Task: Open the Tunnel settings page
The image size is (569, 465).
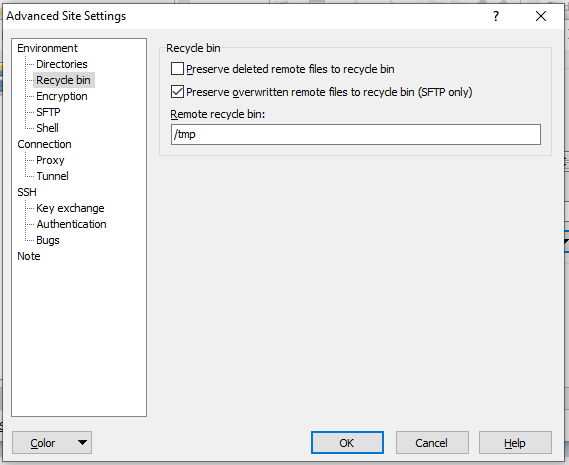Action: pos(52,176)
